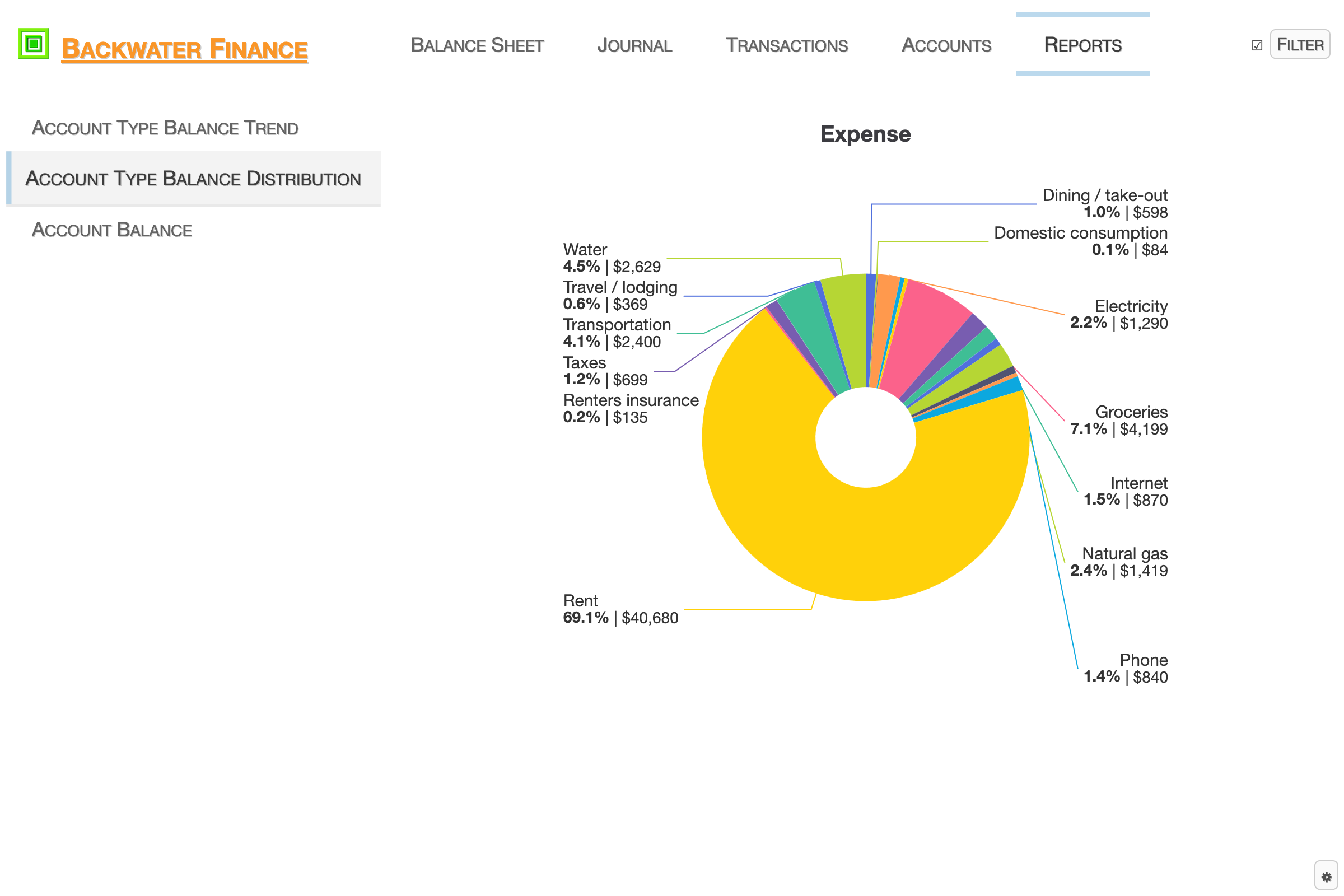Select the Reports tab
This screenshot has height=896, width=1344.
tap(1082, 45)
